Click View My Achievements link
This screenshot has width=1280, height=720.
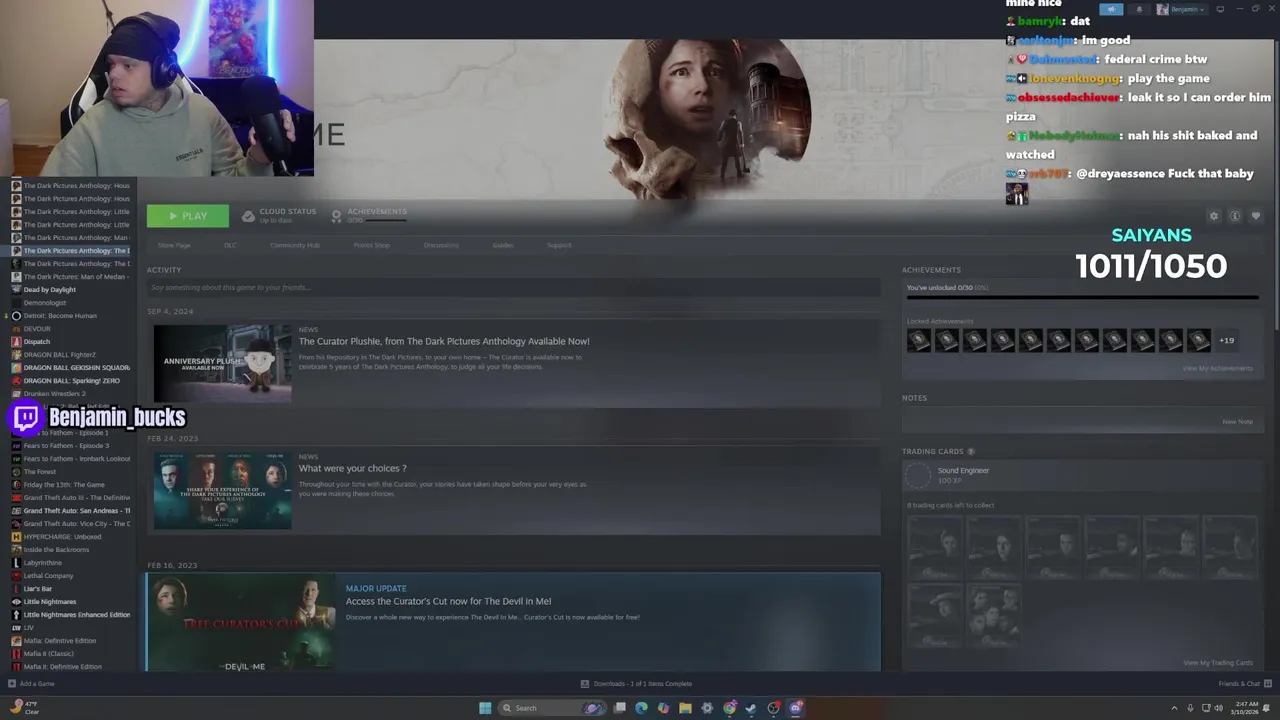pyautogui.click(x=1217, y=368)
